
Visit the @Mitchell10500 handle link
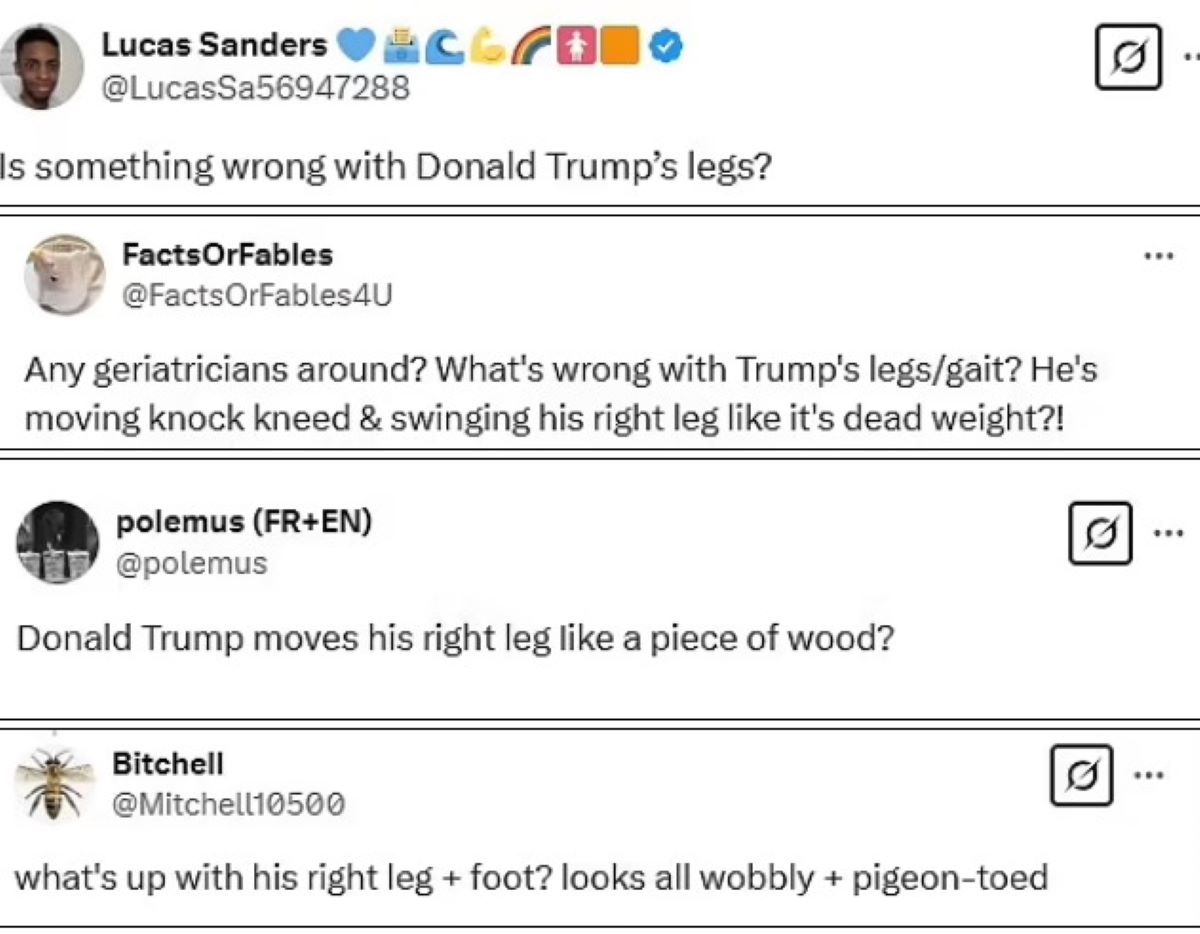click(228, 804)
